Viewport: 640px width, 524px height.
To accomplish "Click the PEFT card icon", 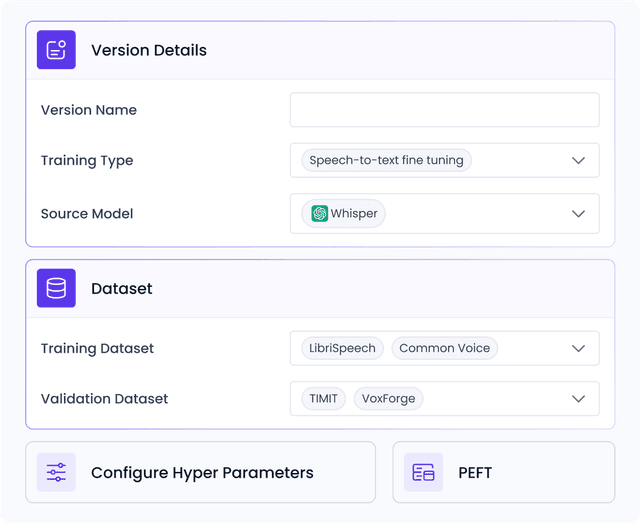I will [x=423, y=472].
